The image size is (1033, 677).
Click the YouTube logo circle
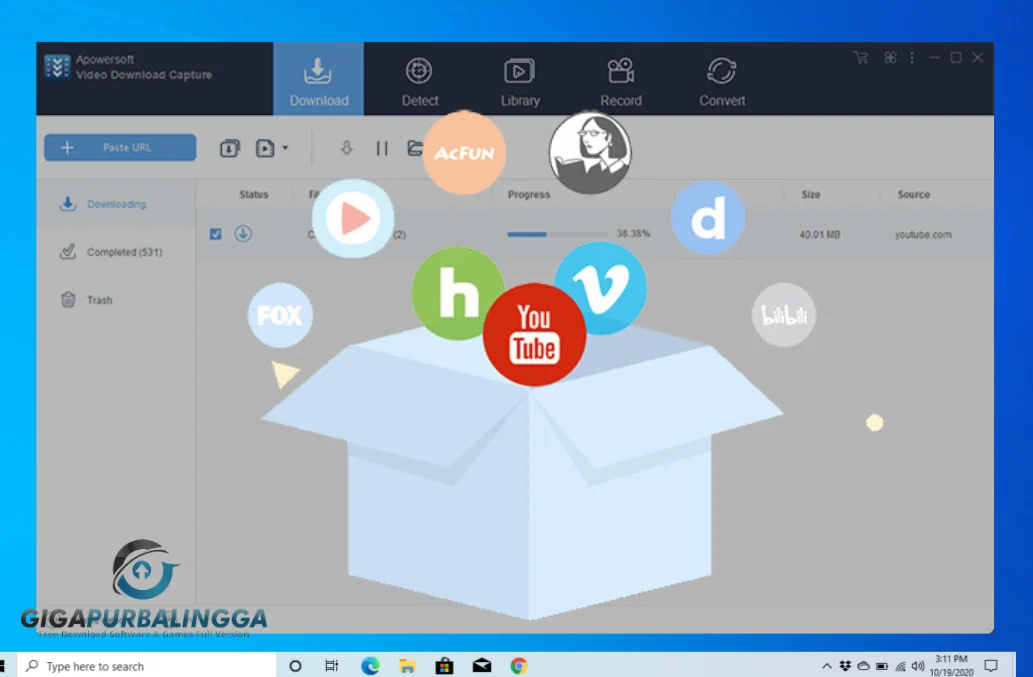[x=534, y=335]
